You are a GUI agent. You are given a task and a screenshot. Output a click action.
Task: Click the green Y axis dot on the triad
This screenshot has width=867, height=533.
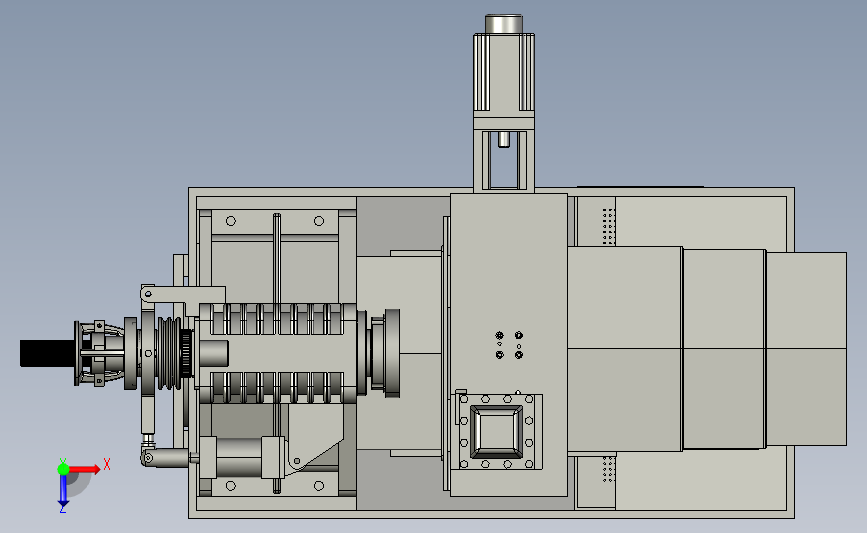(63, 469)
